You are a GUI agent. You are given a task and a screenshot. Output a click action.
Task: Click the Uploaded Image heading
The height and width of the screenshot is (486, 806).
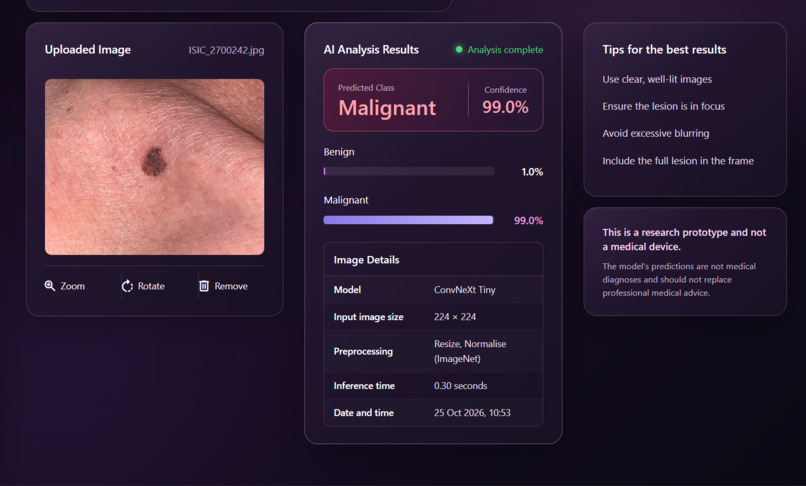[88, 49]
